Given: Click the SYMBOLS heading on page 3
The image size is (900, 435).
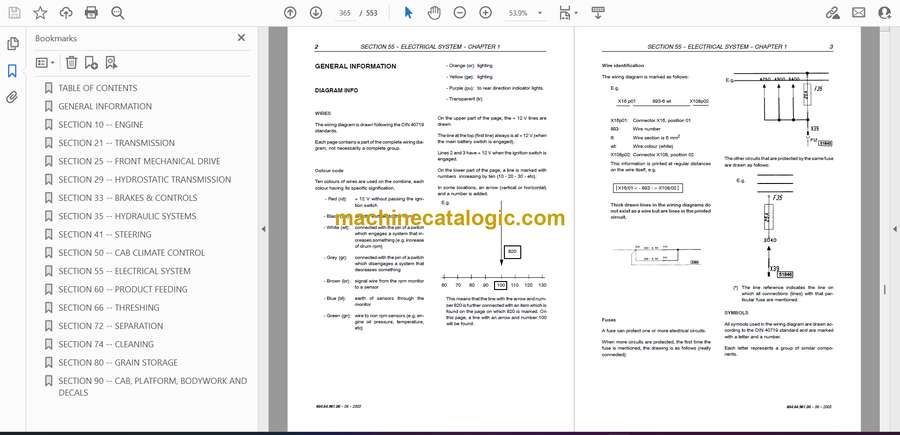Looking at the screenshot, I should point(734,313).
